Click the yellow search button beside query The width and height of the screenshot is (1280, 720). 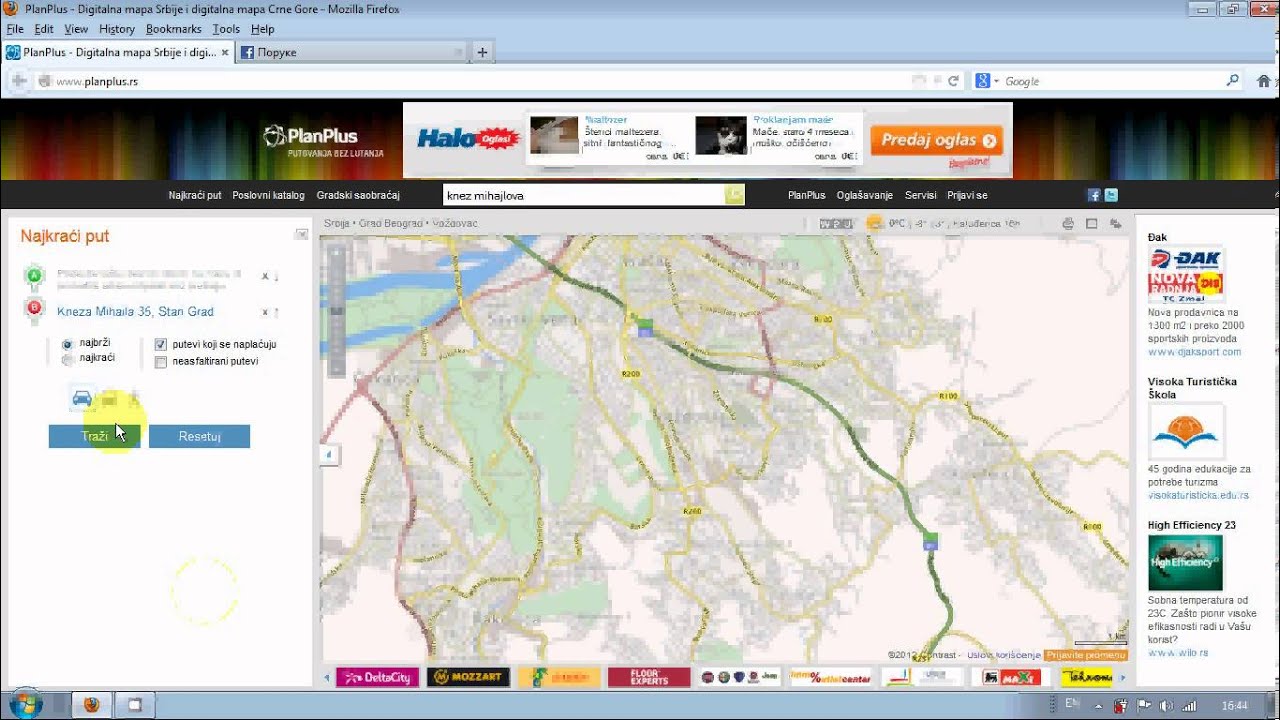(735, 195)
